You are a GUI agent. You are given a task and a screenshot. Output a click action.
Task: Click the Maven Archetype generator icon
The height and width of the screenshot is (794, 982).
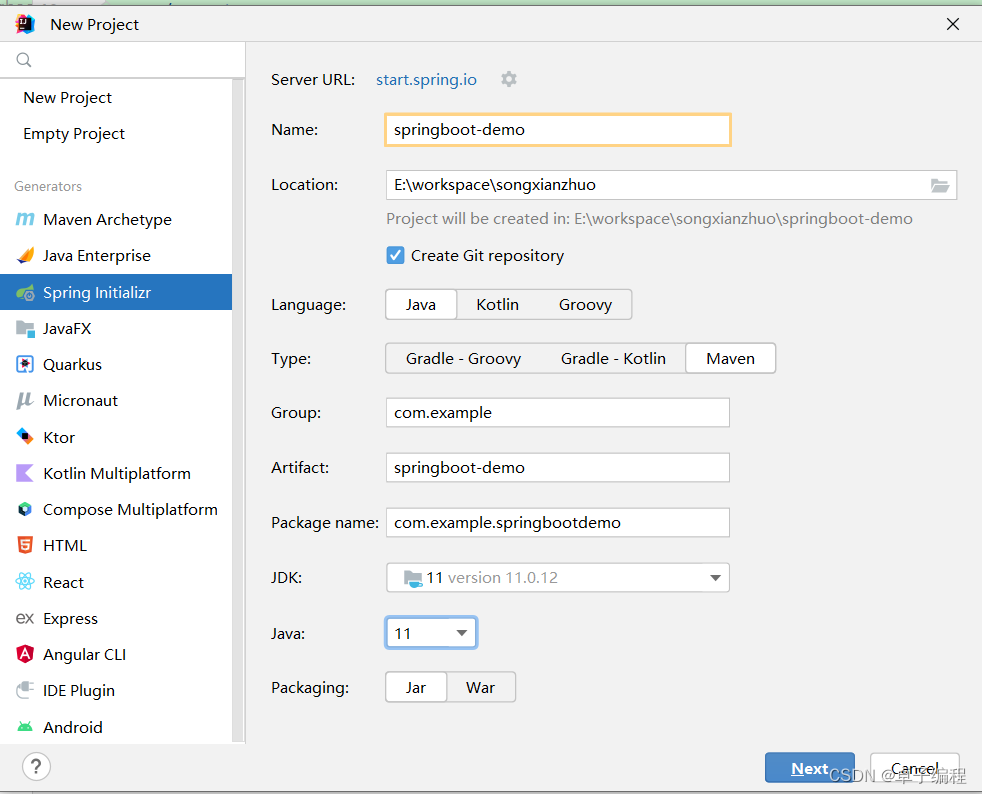coord(25,219)
